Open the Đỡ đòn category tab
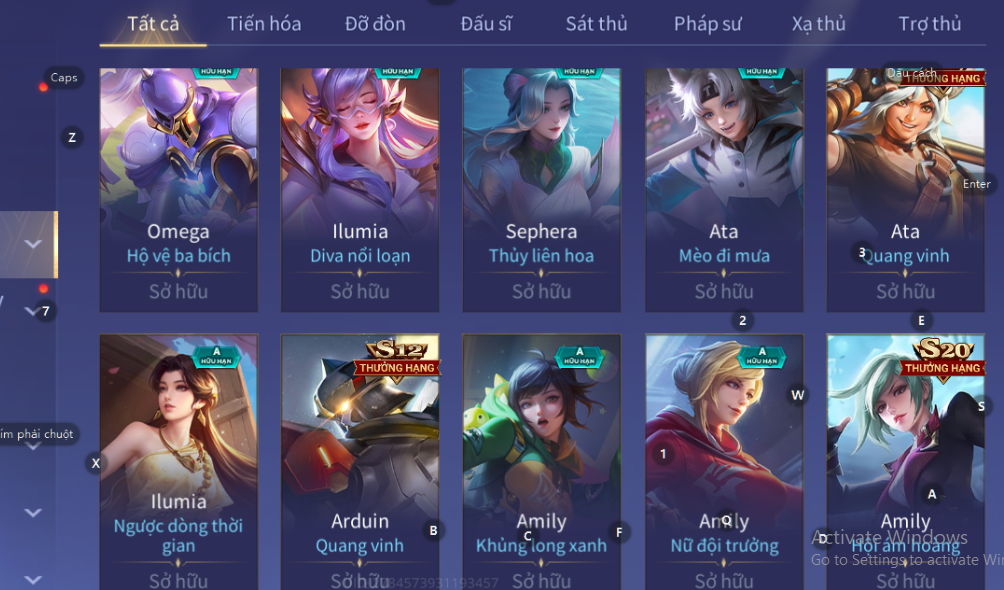The height and width of the screenshot is (590, 1004). click(x=375, y=24)
